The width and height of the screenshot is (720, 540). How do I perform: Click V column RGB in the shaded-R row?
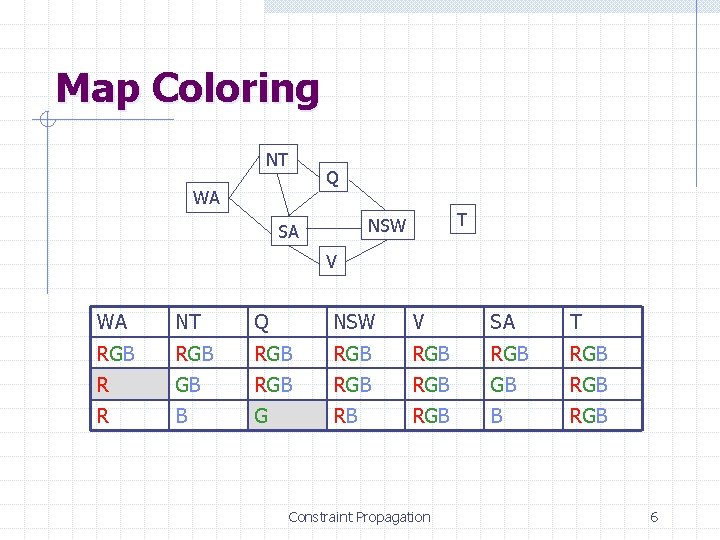coord(444,384)
